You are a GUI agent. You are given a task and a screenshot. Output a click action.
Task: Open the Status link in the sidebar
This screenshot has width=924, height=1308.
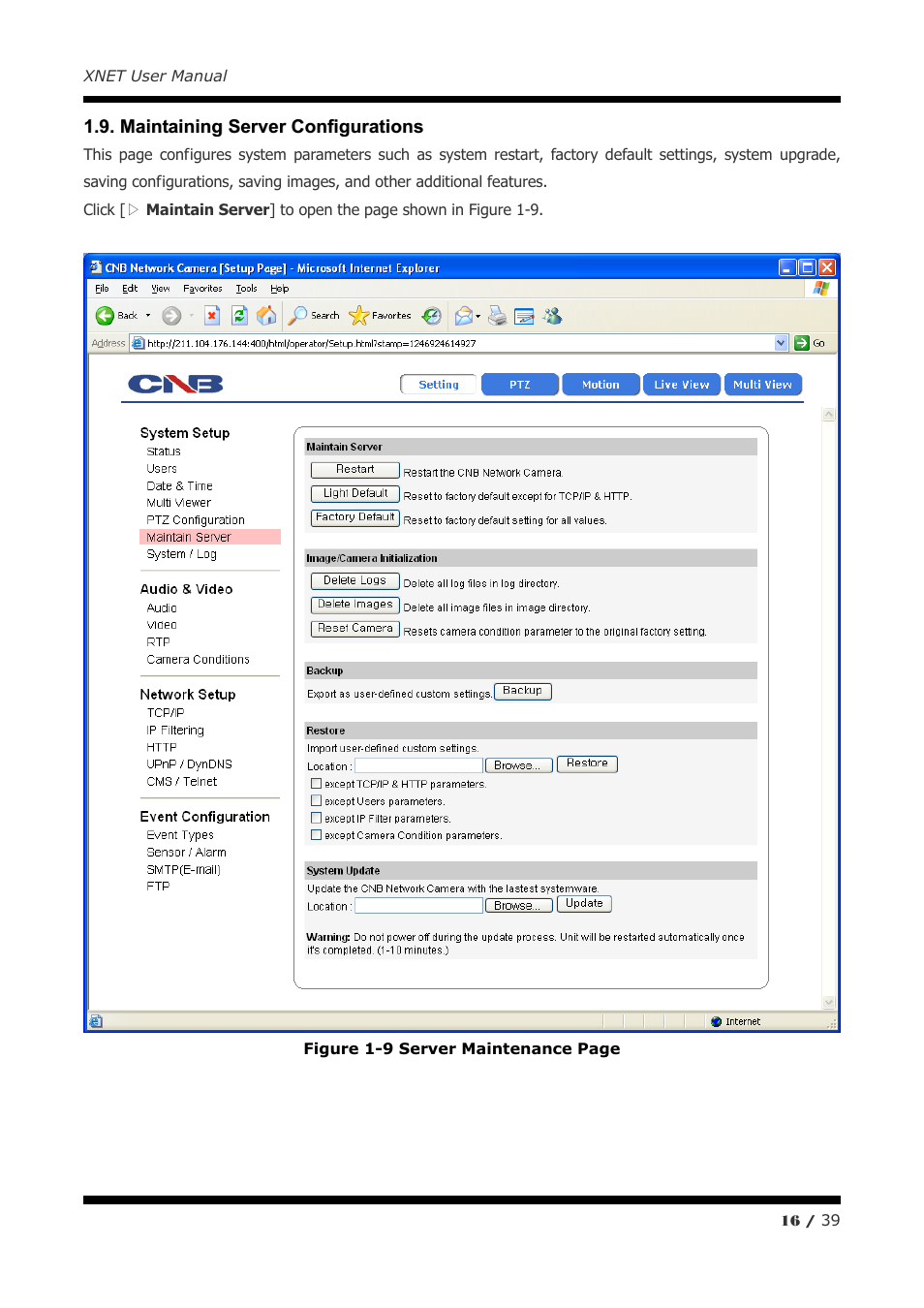click(x=164, y=452)
